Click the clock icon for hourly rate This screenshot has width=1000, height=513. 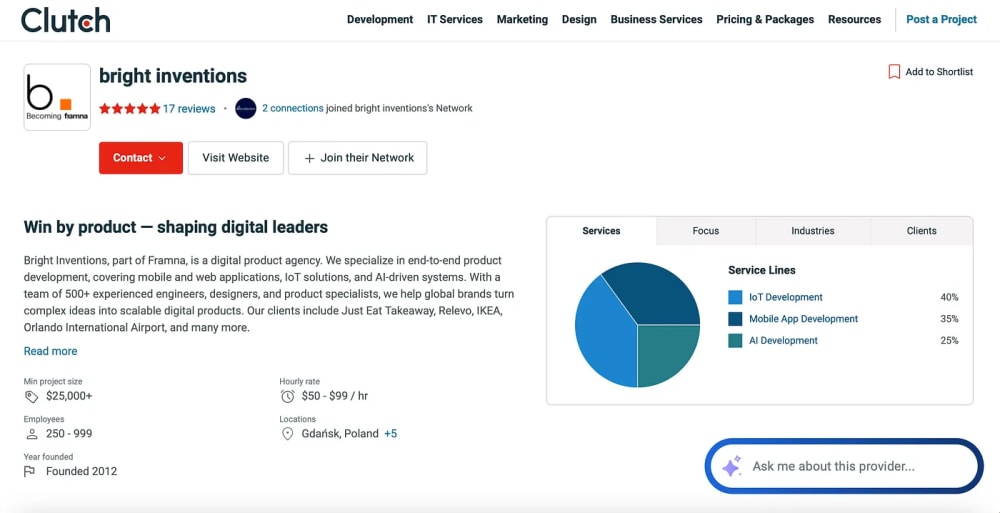pyautogui.click(x=288, y=396)
